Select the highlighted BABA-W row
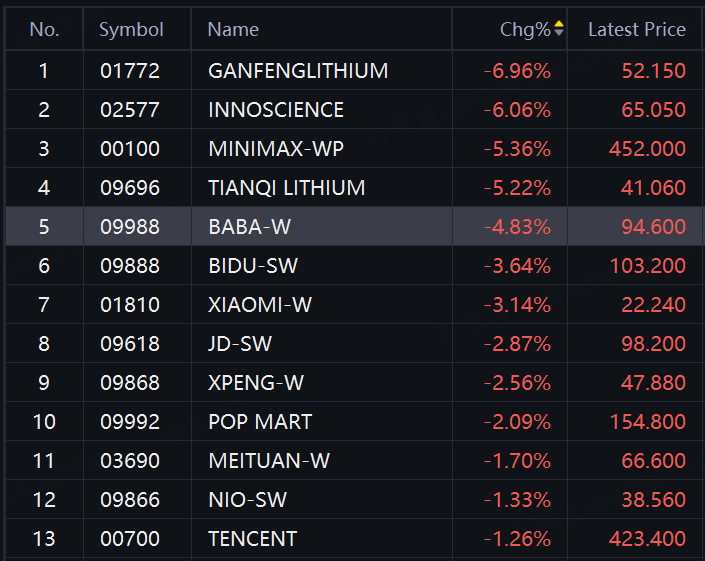The width and height of the screenshot is (705, 561). pyautogui.click(x=355, y=227)
